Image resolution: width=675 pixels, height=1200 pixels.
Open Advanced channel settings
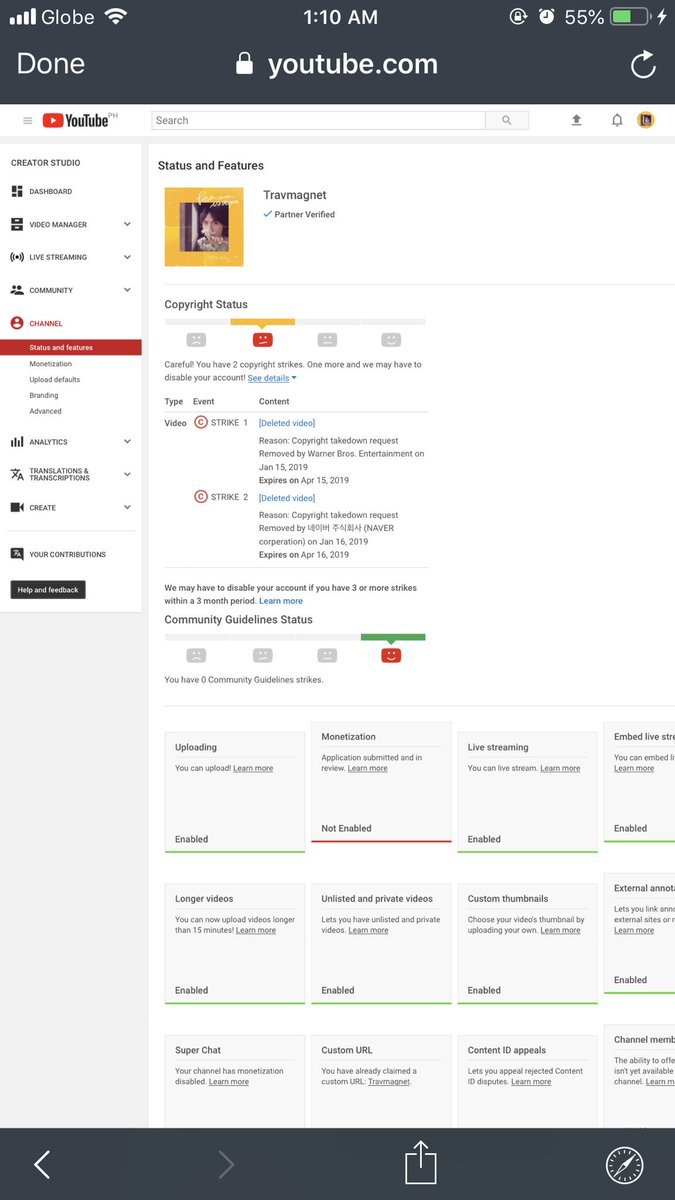[45, 412]
